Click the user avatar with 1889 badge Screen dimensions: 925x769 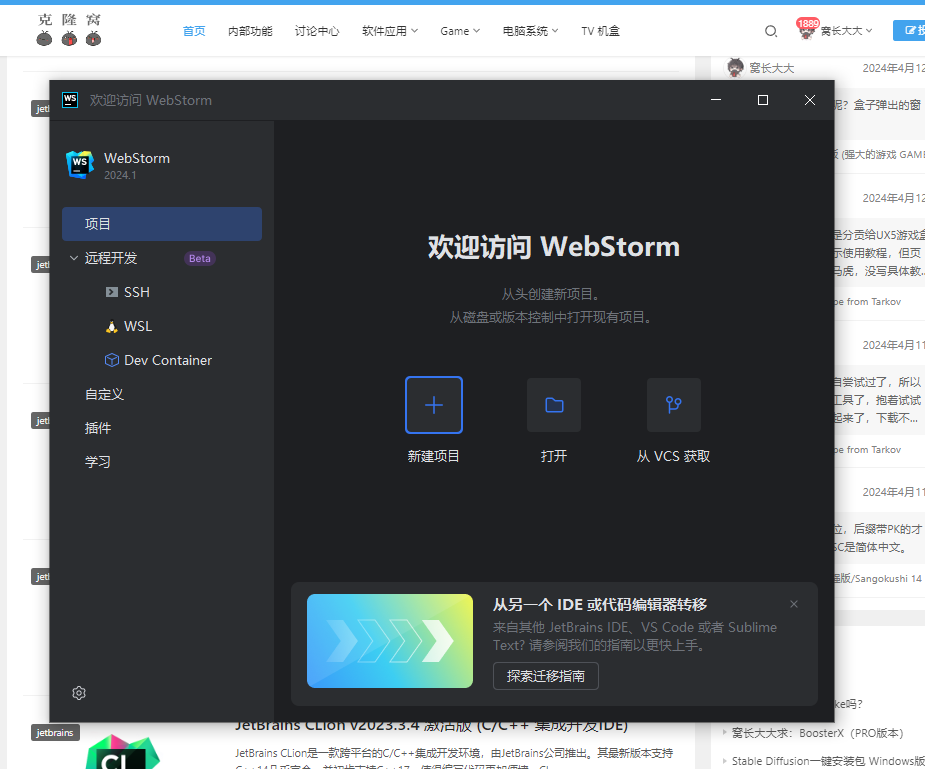807,29
